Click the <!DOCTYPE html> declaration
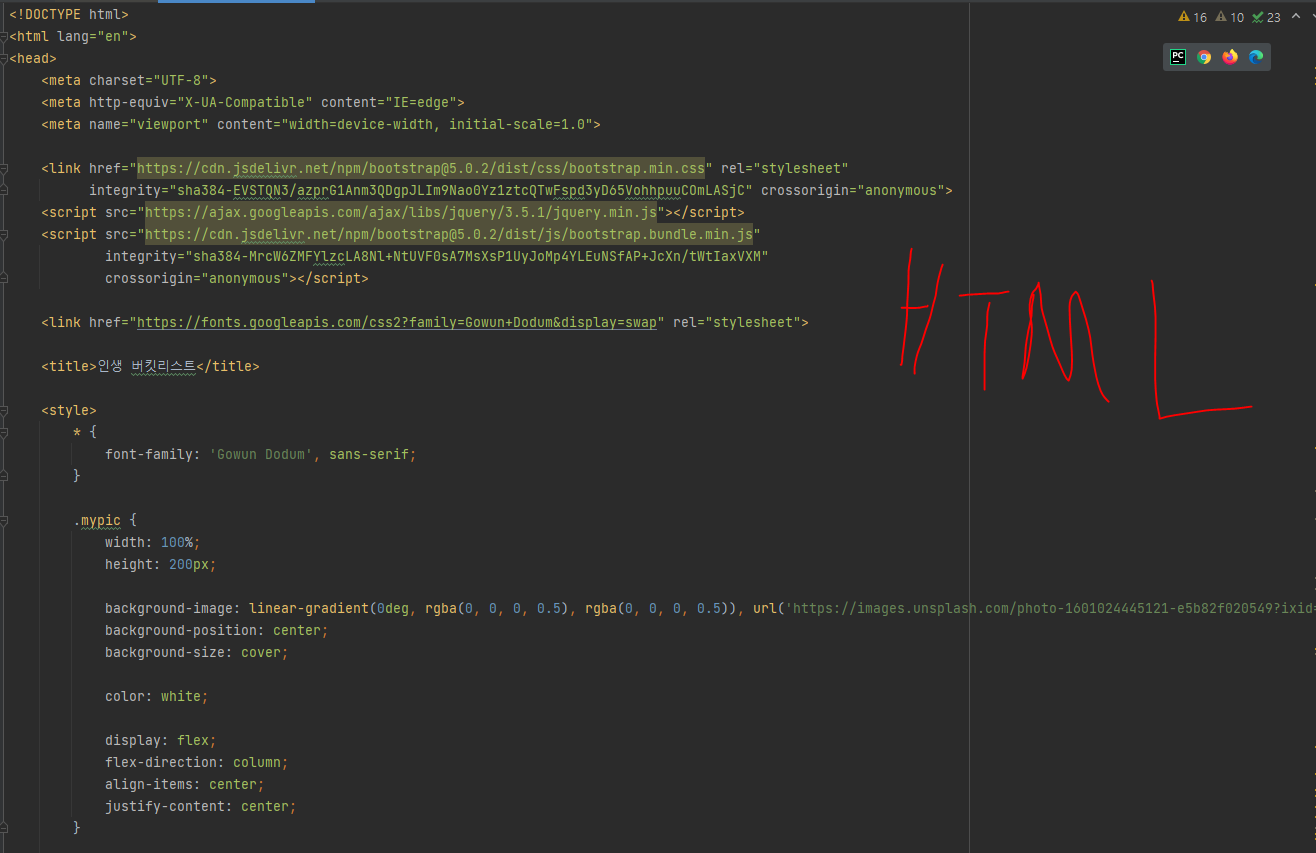The width and height of the screenshot is (1316, 853). coord(69,14)
